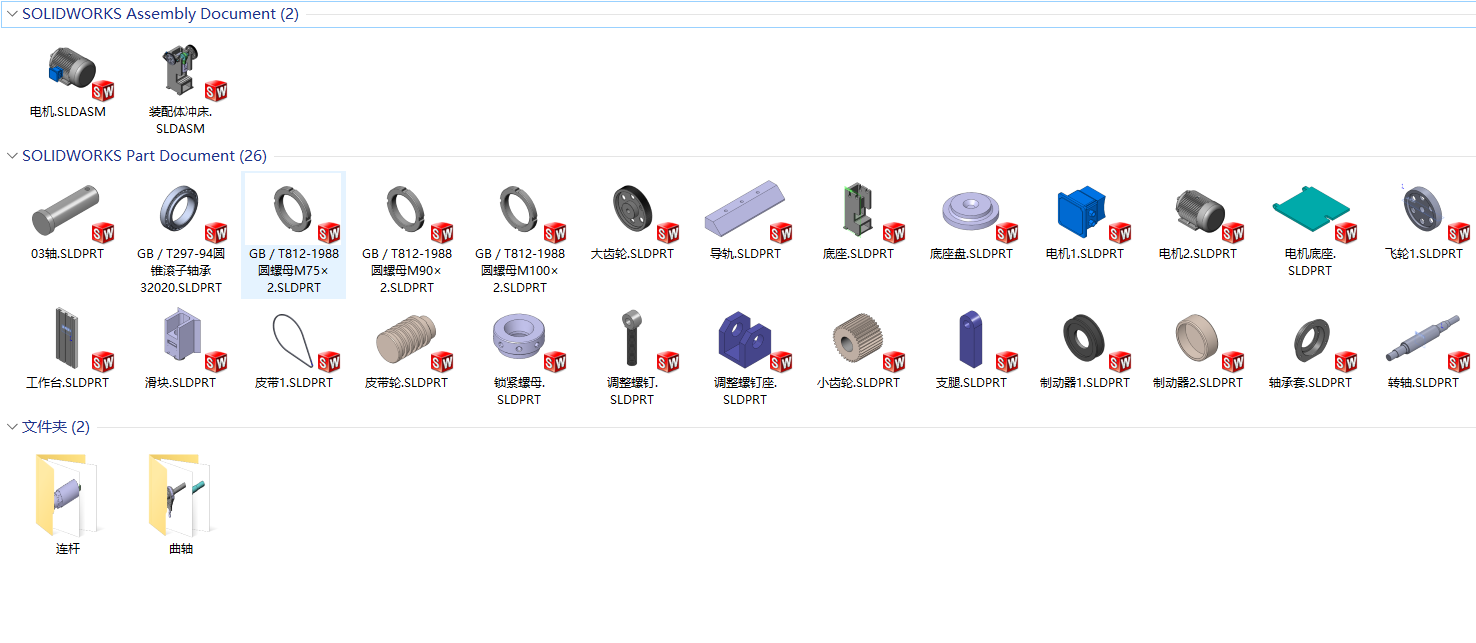Open the 曲轴 folder
The height and width of the screenshot is (643, 1476).
point(181,494)
